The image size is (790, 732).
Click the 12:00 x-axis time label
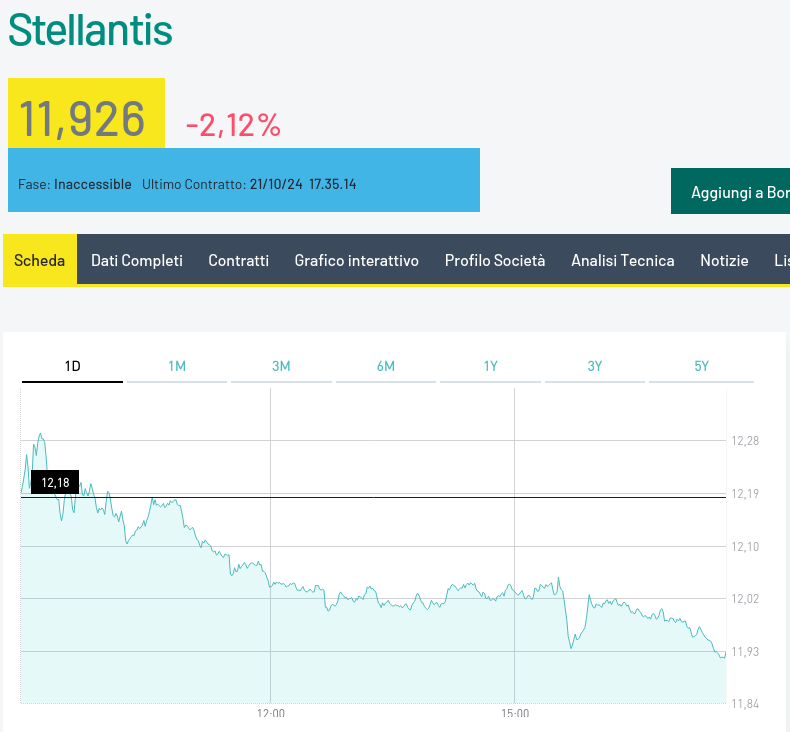[271, 713]
